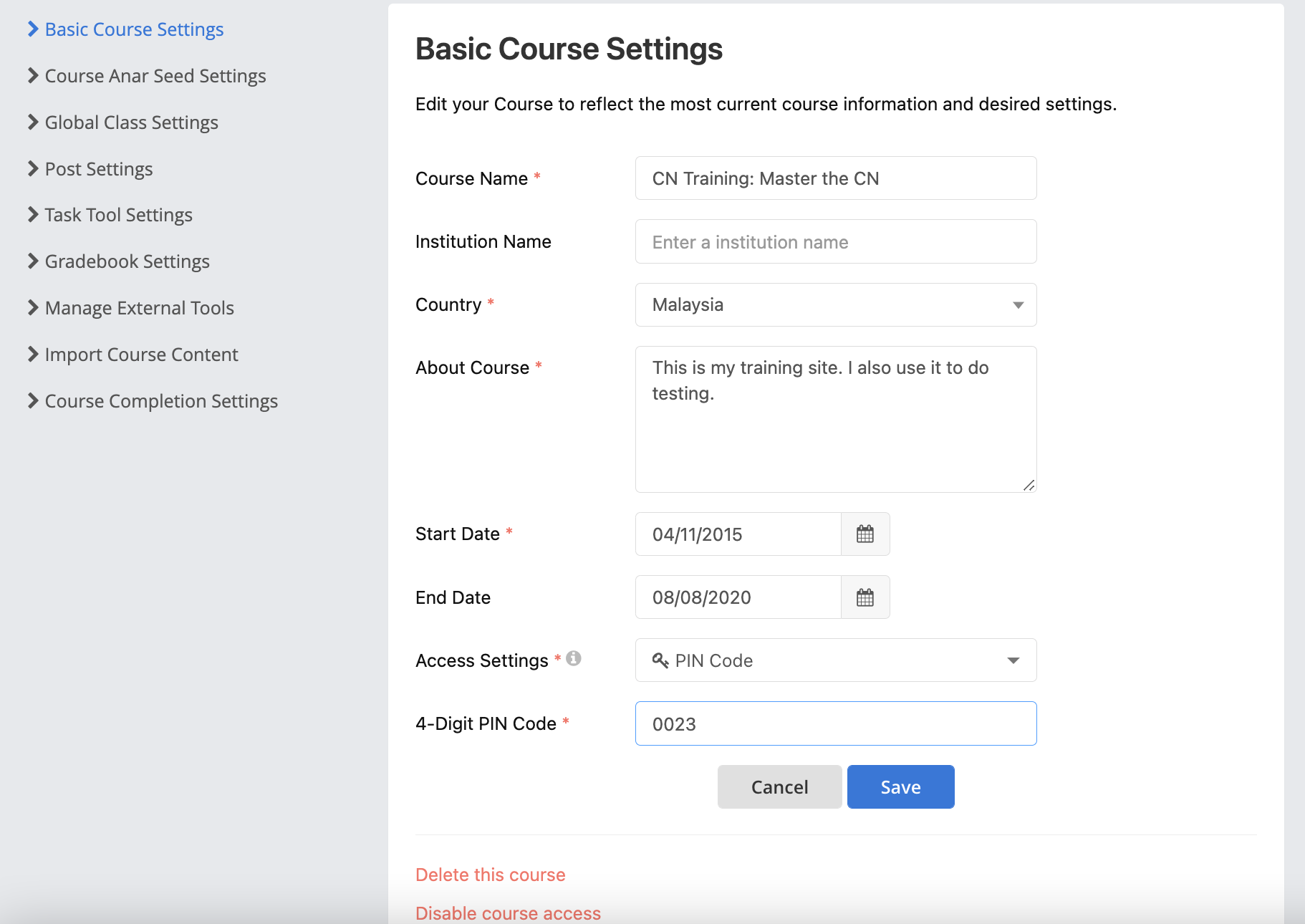Click the Start Date label

458,534
